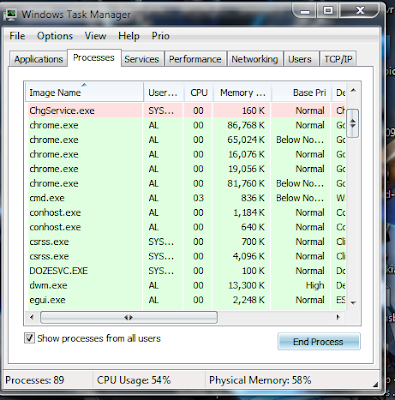This screenshot has width=395, height=400.
Task: Select the DOZESVC.EXE process
Action: [x=186, y=271]
